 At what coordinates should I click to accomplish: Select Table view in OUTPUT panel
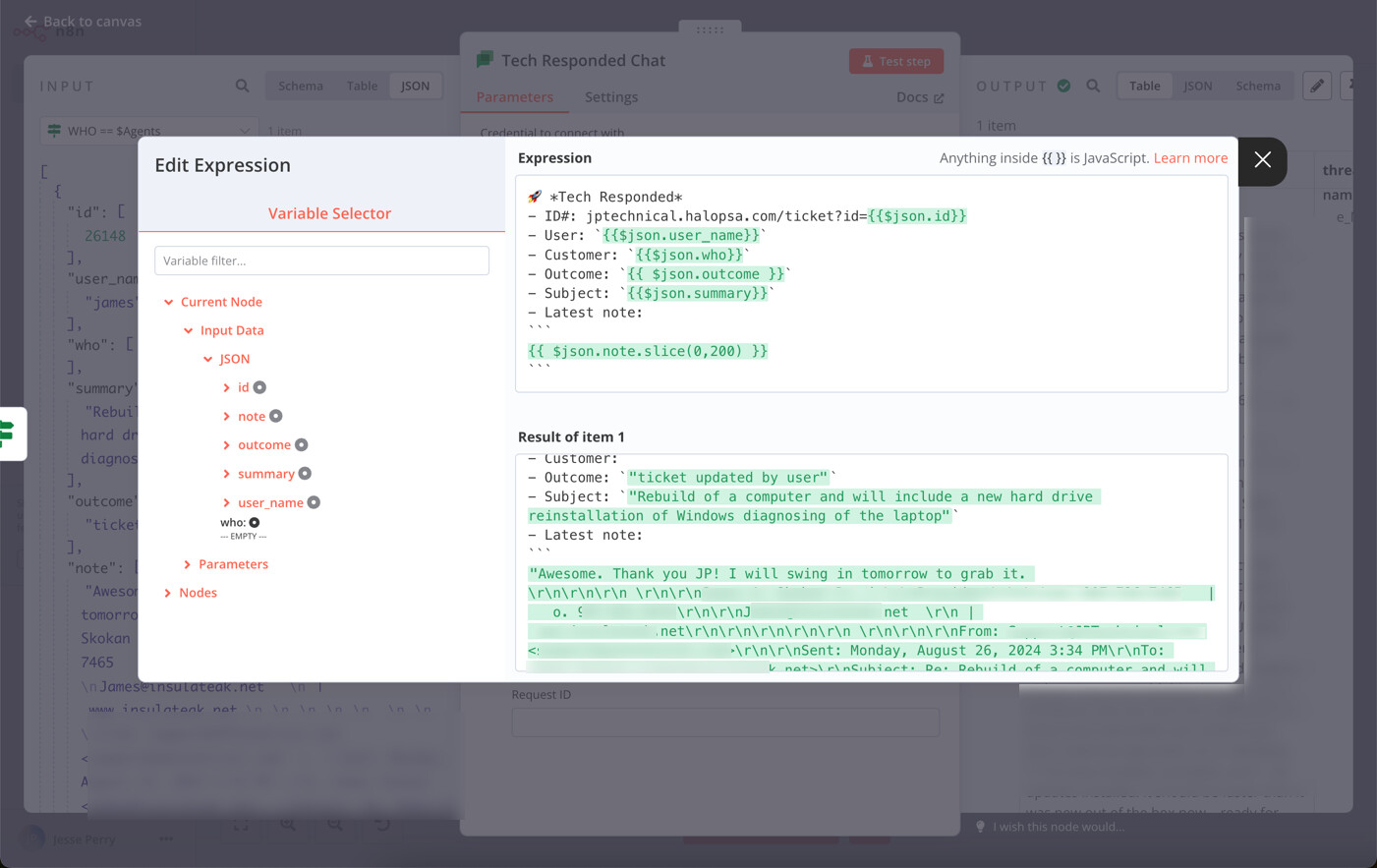pyautogui.click(x=1144, y=86)
